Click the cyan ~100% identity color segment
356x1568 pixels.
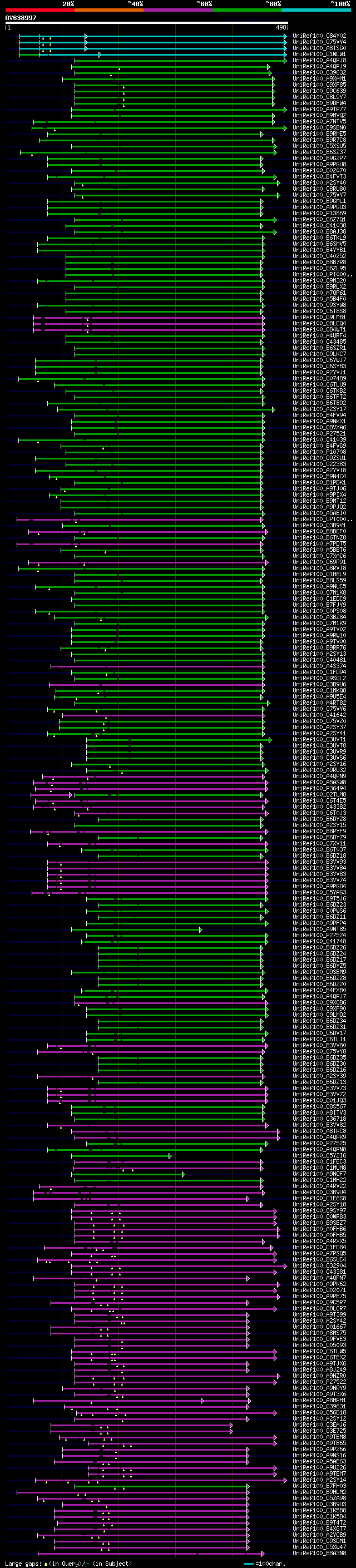[x=316, y=10]
